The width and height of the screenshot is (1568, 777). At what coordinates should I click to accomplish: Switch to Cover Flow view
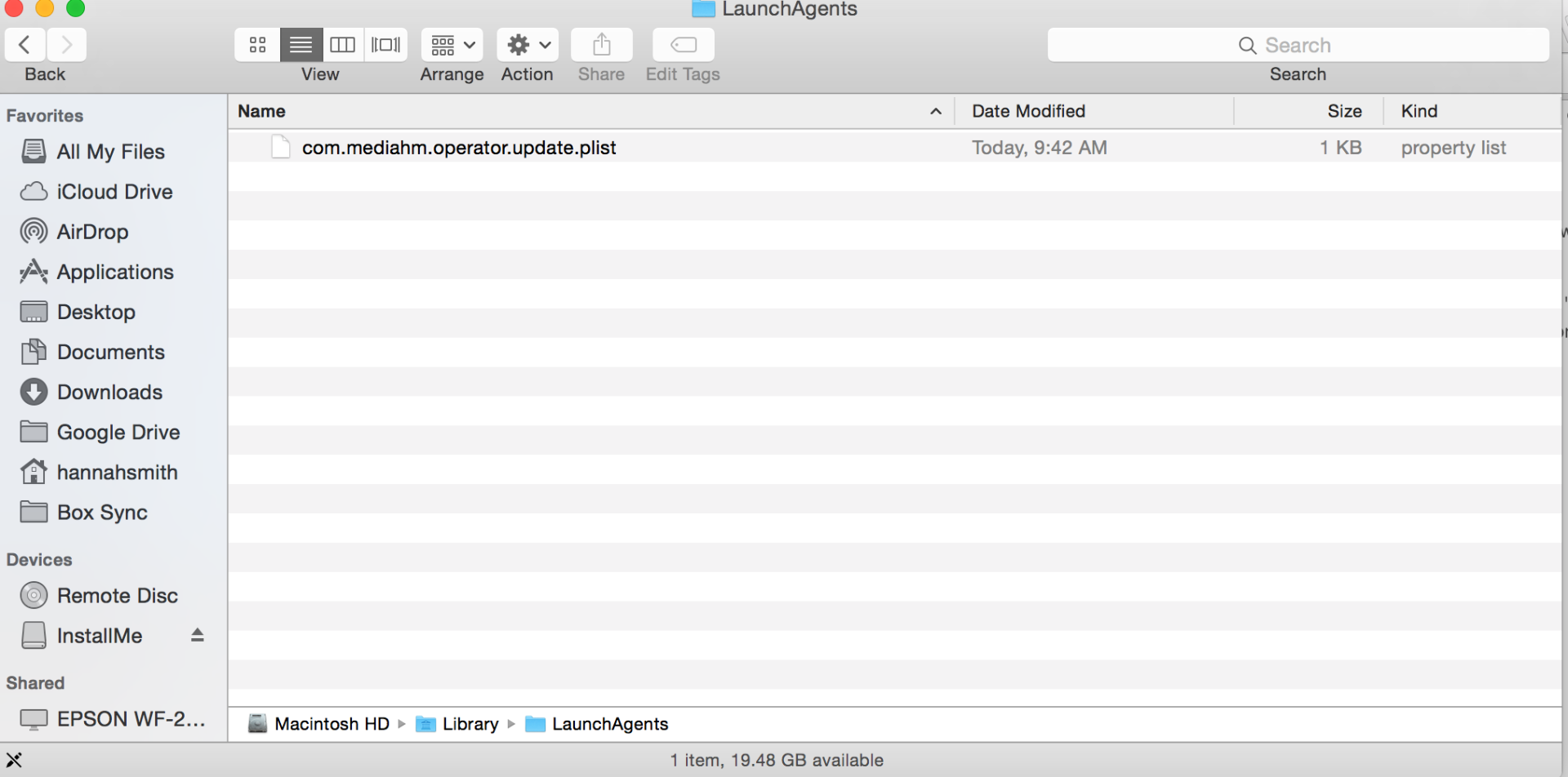point(385,44)
